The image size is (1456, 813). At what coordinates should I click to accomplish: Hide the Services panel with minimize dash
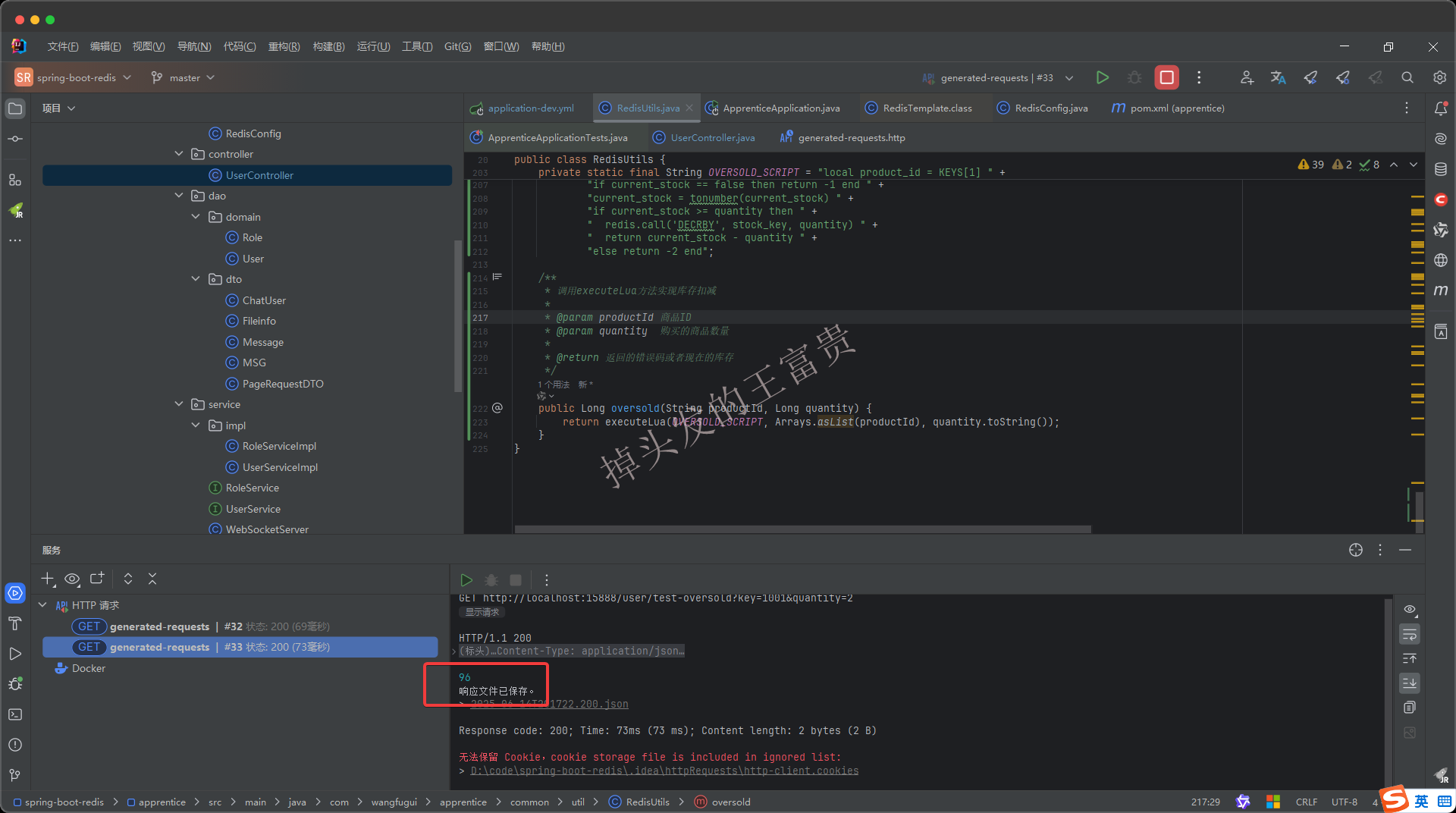(1405, 550)
